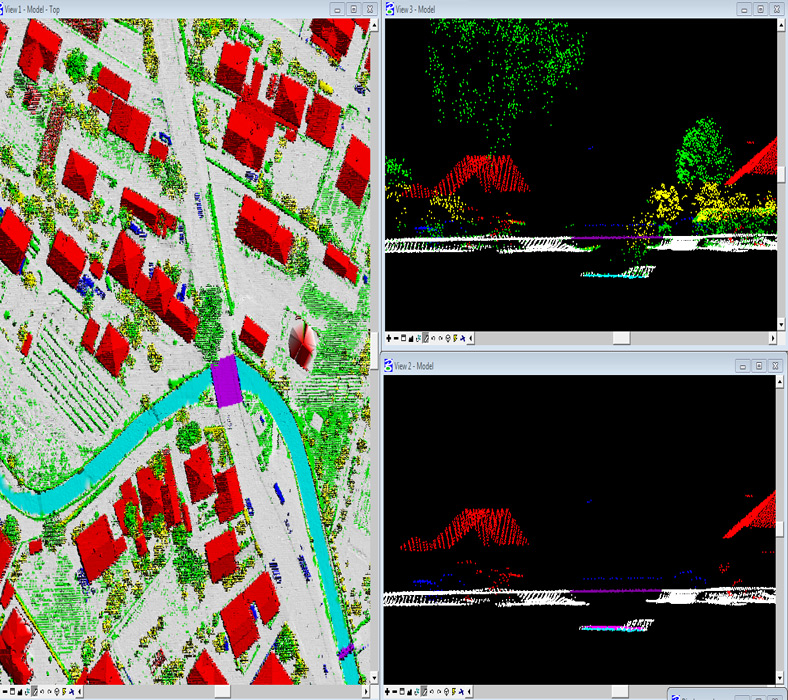Minimize the View 2 - Model window
This screenshot has height=700, width=788.
(741, 366)
